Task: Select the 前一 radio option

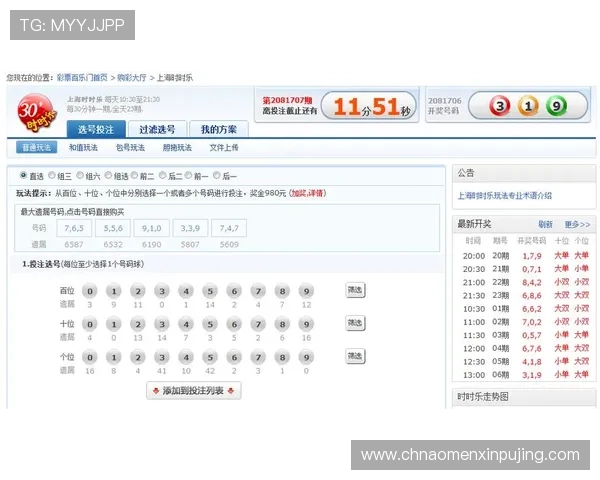Action: [x=188, y=175]
